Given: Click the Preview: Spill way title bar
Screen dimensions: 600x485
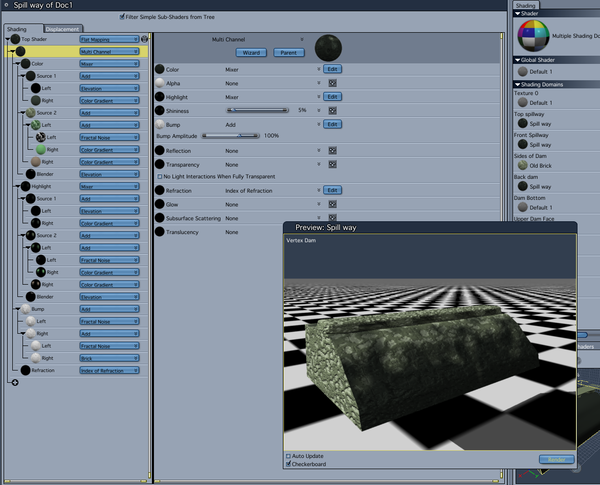Looking at the screenshot, I should pos(430,227).
